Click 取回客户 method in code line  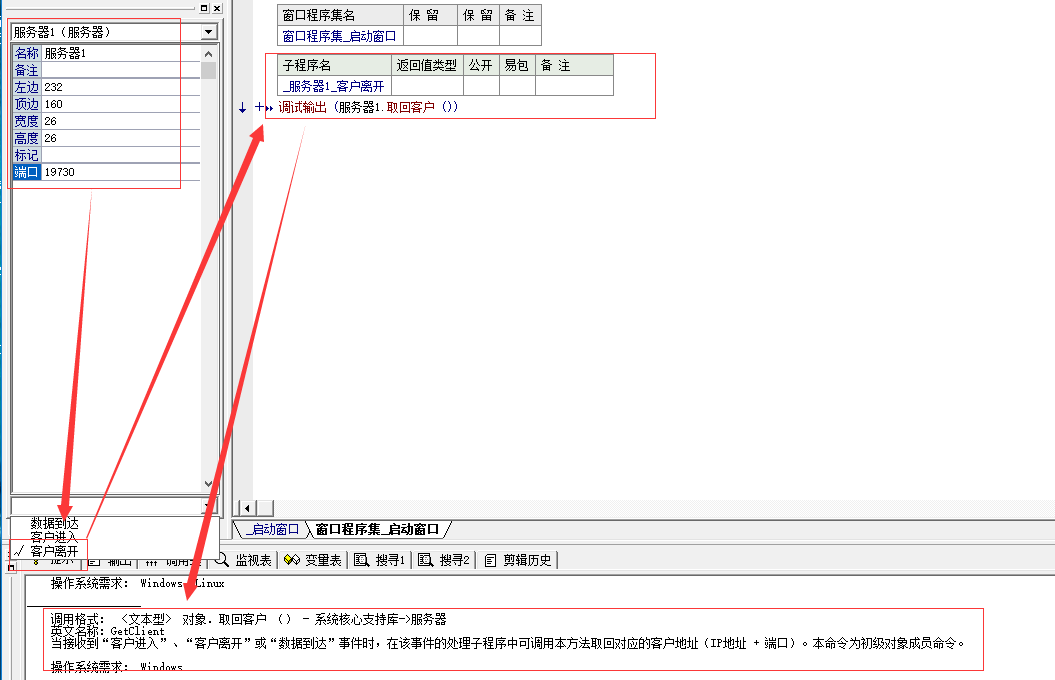pos(410,107)
